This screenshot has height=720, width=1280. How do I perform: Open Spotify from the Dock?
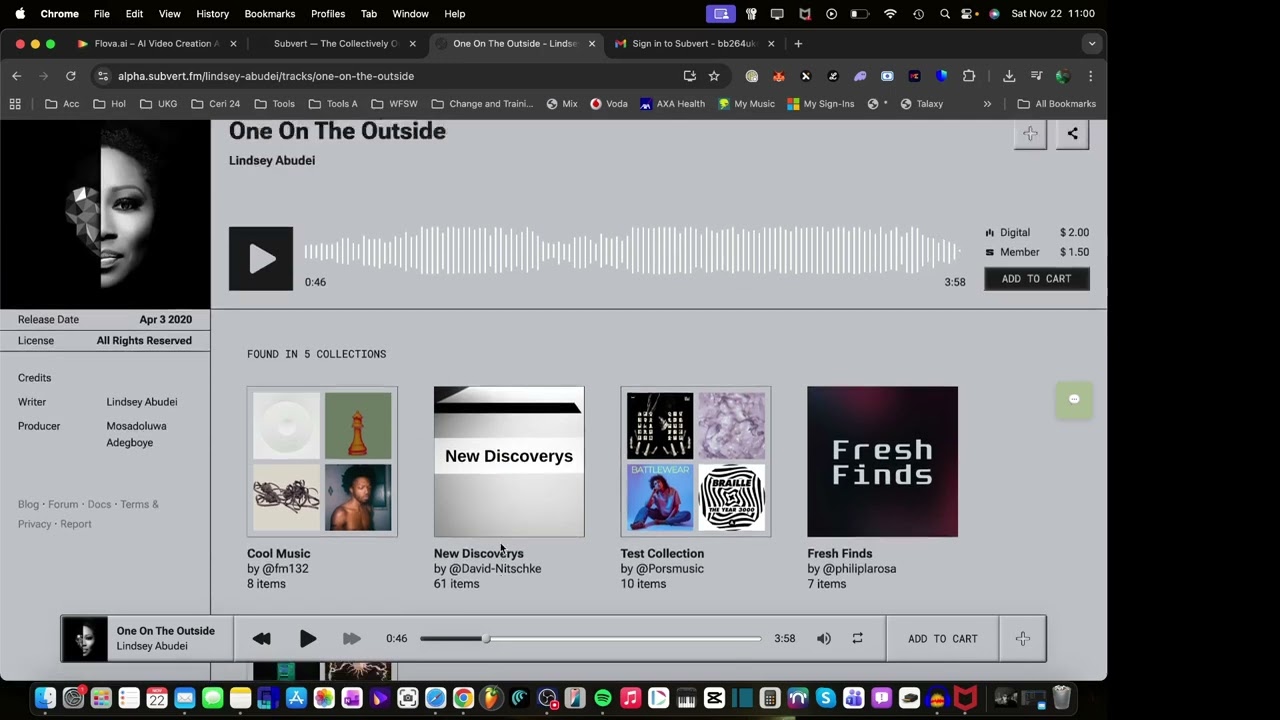(603, 698)
